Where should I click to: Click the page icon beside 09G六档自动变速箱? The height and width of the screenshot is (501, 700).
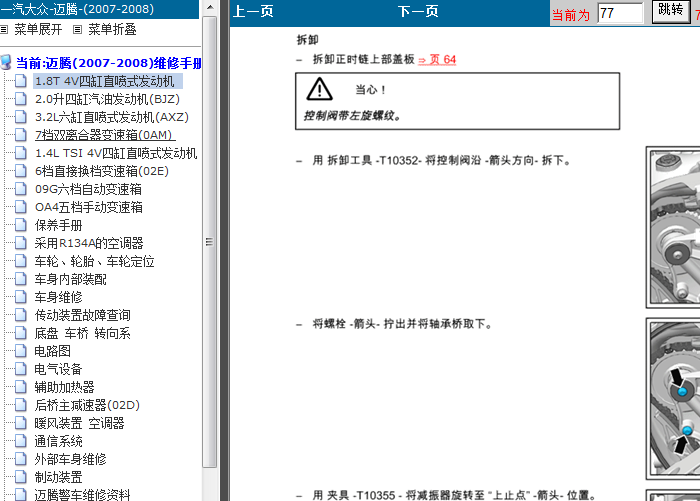[x=21, y=189]
